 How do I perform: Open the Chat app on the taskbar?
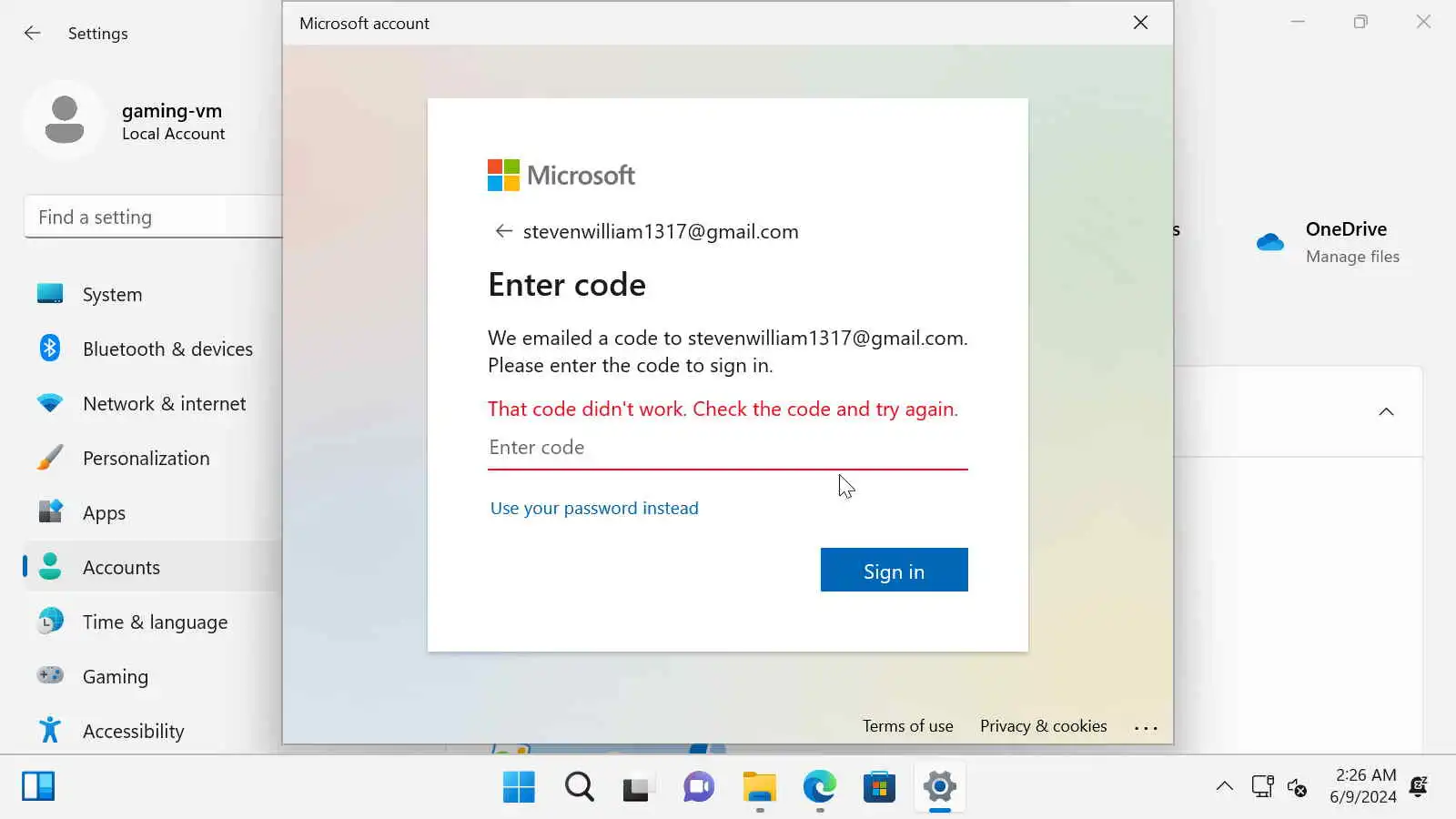[699, 786]
